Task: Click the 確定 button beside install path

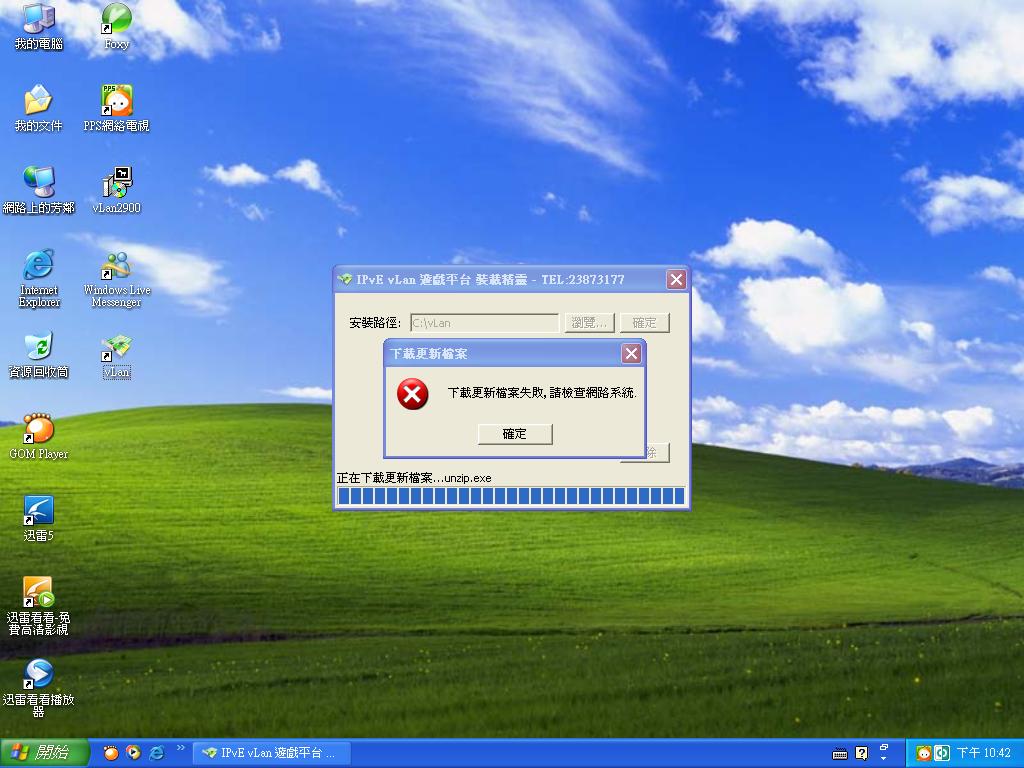Action: click(x=645, y=323)
